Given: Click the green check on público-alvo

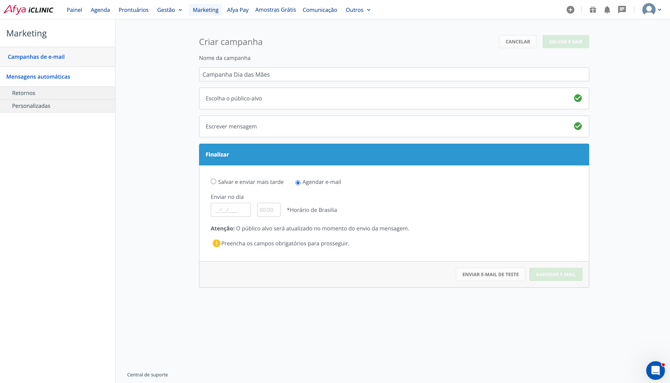Looking at the screenshot, I should 578,98.
